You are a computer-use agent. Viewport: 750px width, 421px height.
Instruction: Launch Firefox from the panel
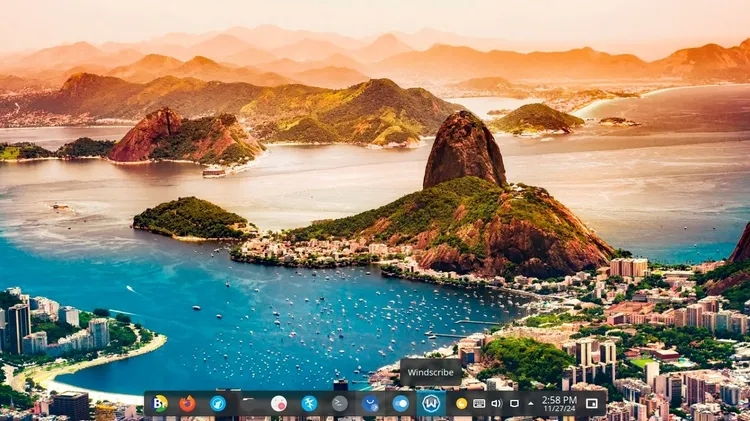[188, 404]
